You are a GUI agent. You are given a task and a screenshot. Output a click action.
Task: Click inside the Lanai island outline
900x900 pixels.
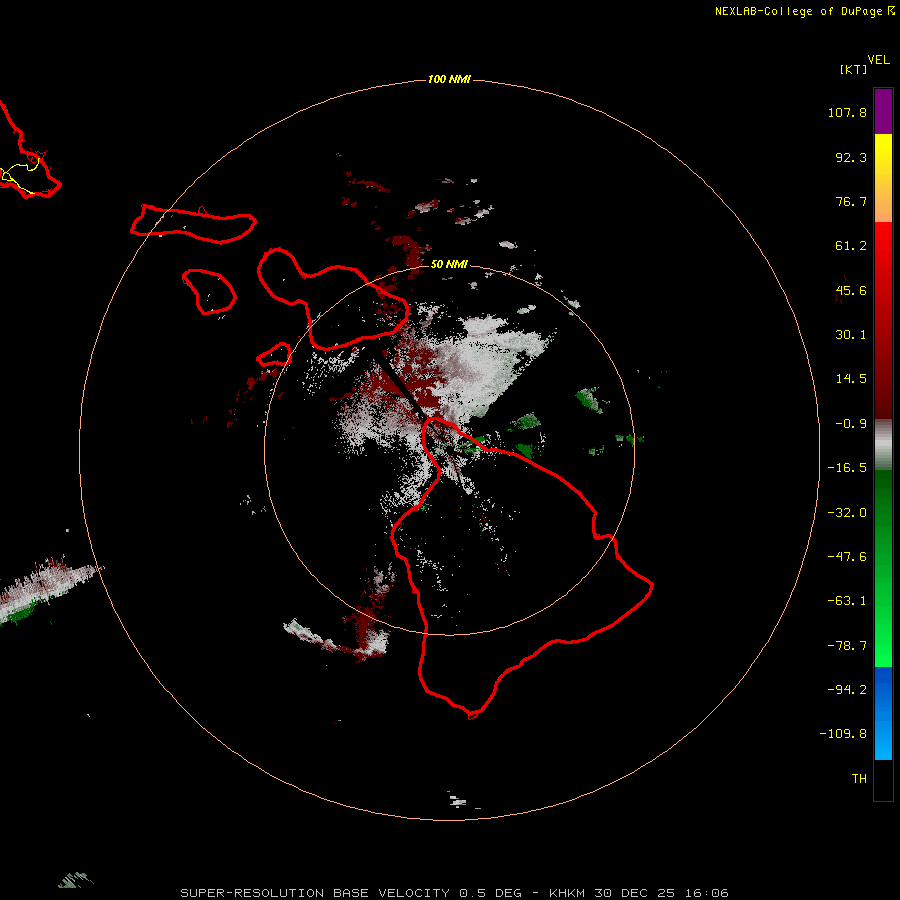pyautogui.click(x=211, y=290)
